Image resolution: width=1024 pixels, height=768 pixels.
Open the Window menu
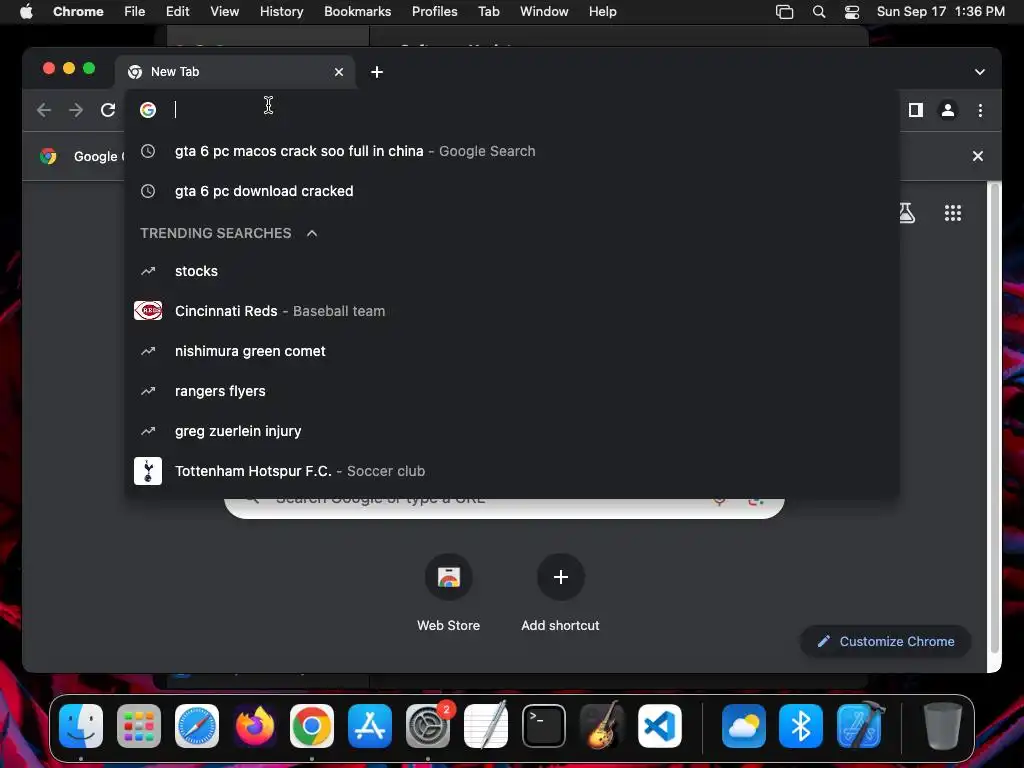(x=544, y=12)
